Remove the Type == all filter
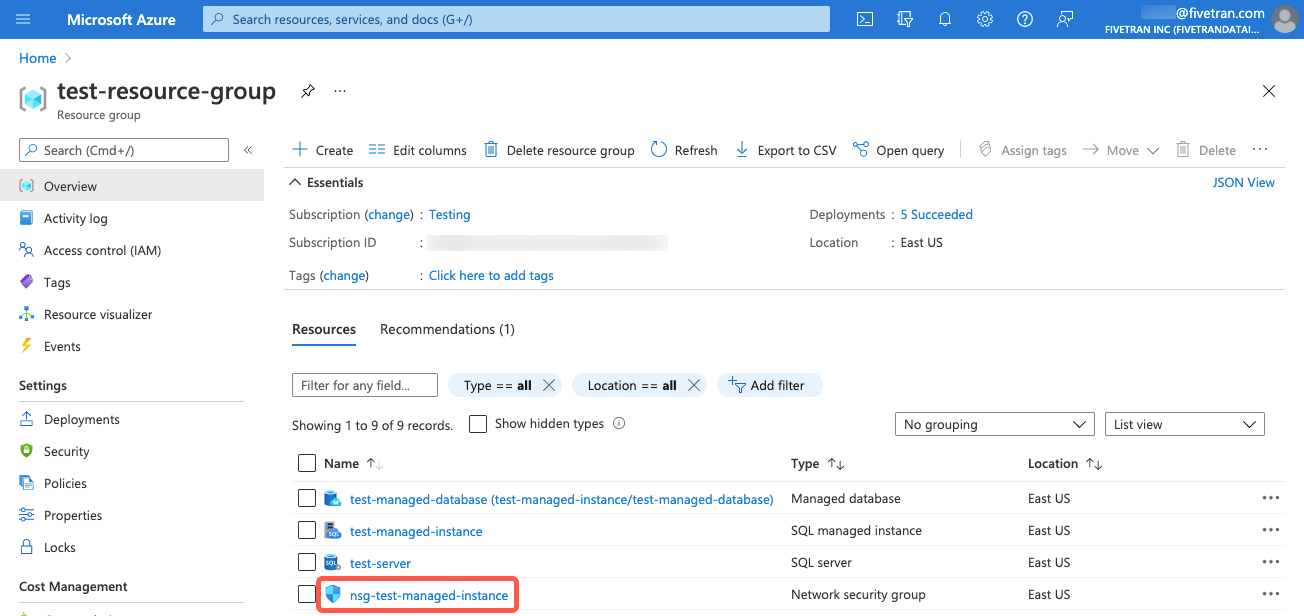The height and width of the screenshot is (616, 1304). coord(549,385)
